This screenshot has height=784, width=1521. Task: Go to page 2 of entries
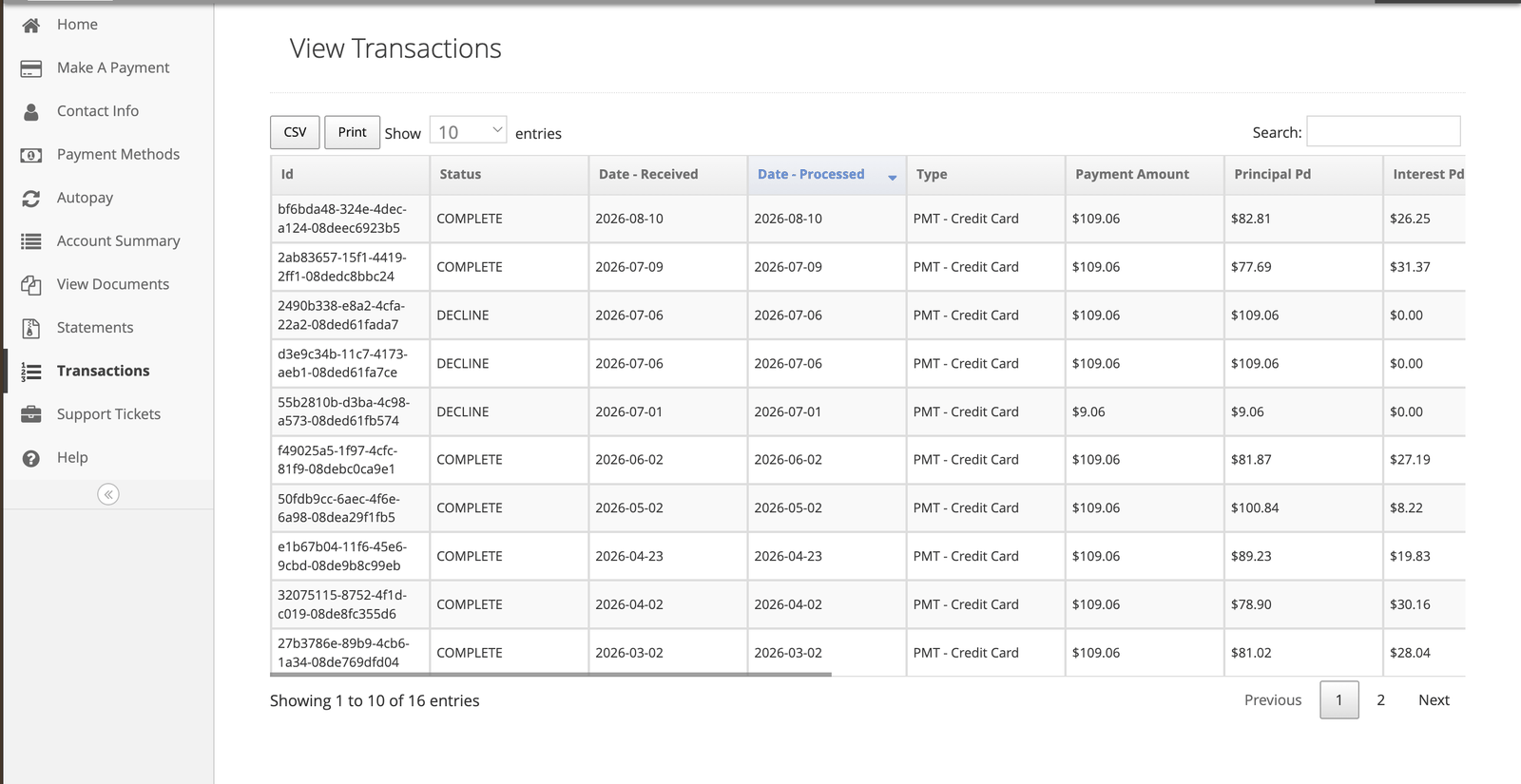(x=1380, y=700)
